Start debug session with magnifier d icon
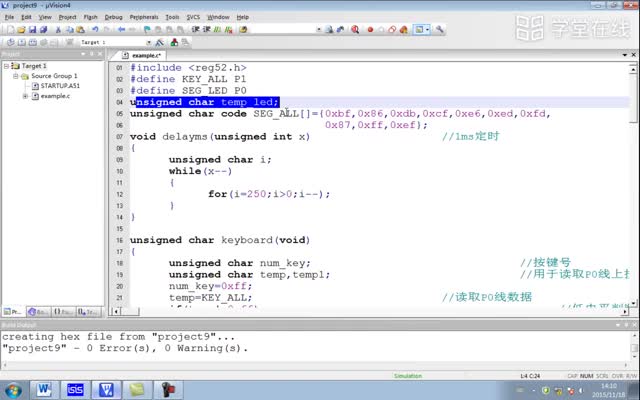Image resolution: width=640 pixels, height=400 pixels. click(x=355, y=29)
